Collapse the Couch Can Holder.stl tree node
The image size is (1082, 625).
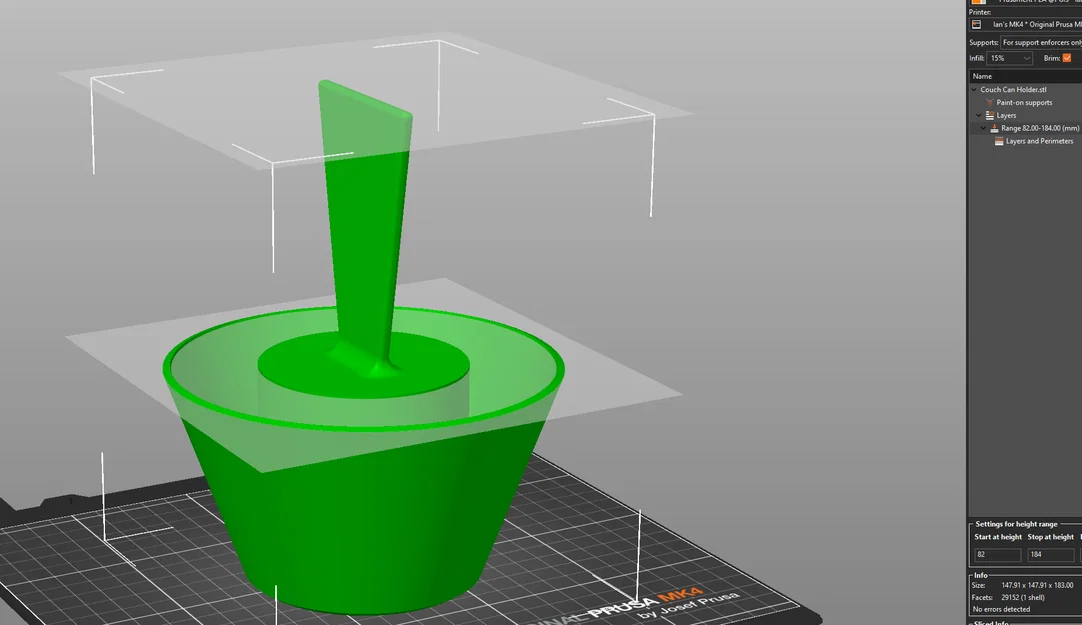(974, 90)
